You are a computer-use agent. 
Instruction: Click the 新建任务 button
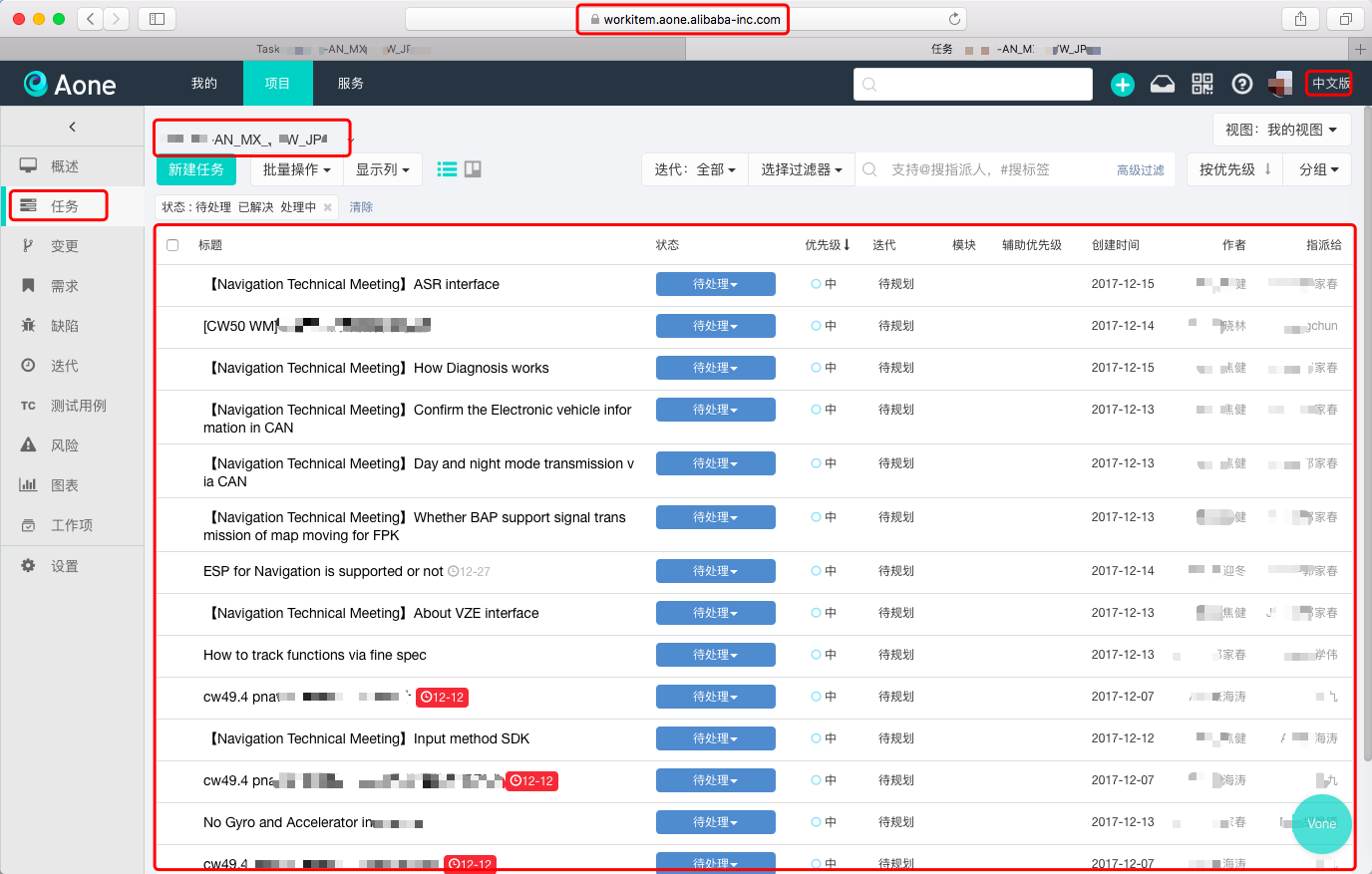pos(196,169)
